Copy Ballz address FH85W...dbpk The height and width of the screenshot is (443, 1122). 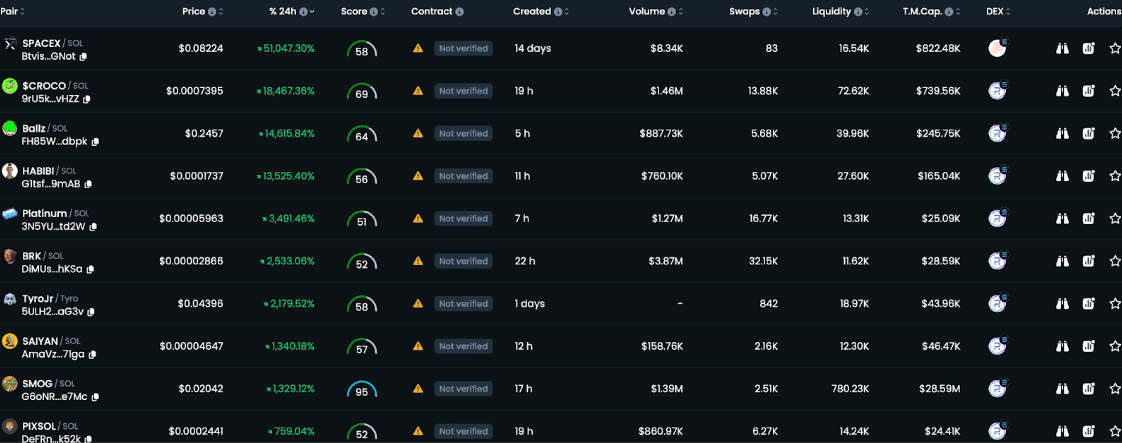[x=95, y=142]
